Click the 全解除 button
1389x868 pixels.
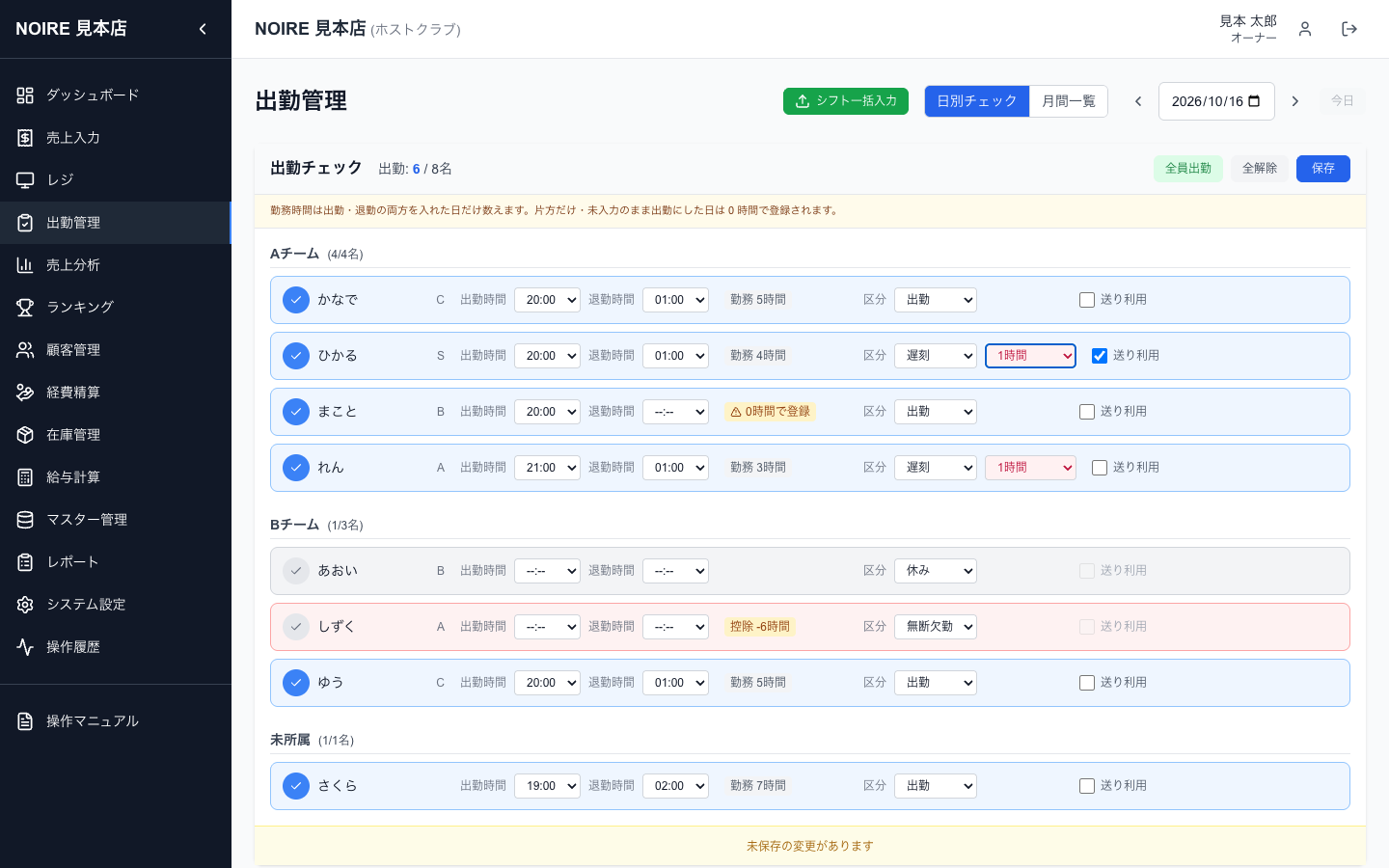(x=1260, y=169)
